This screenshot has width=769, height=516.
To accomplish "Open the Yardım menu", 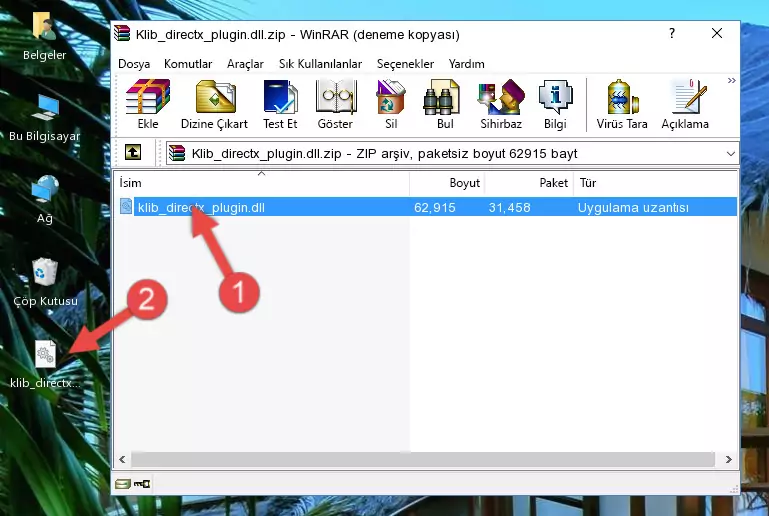I will (466, 64).
